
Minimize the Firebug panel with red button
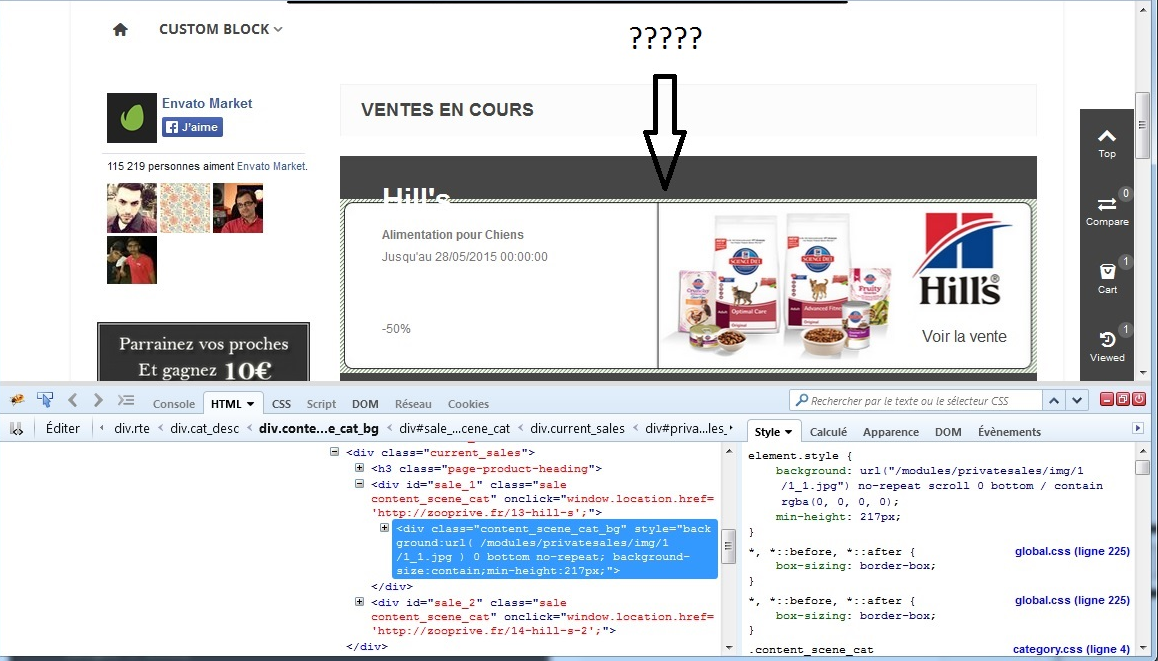1106,400
